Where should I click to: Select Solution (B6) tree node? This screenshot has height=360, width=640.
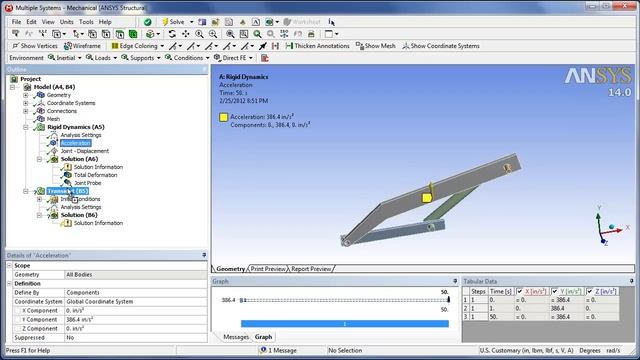[79, 215]
